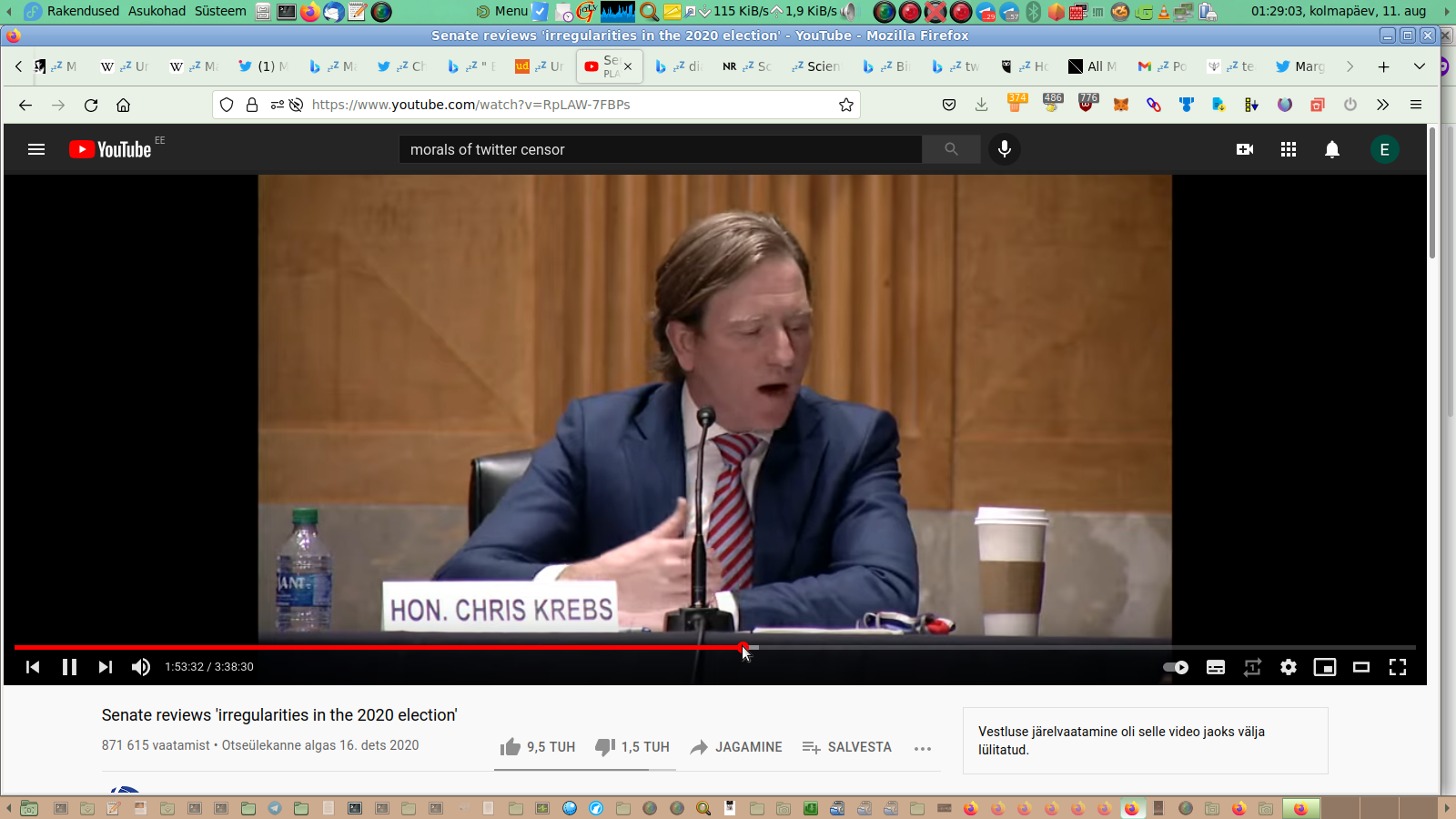The height and width of the screenshot is (819, 1456).
Task: Show site security lock info
Action: click(252, 105)
